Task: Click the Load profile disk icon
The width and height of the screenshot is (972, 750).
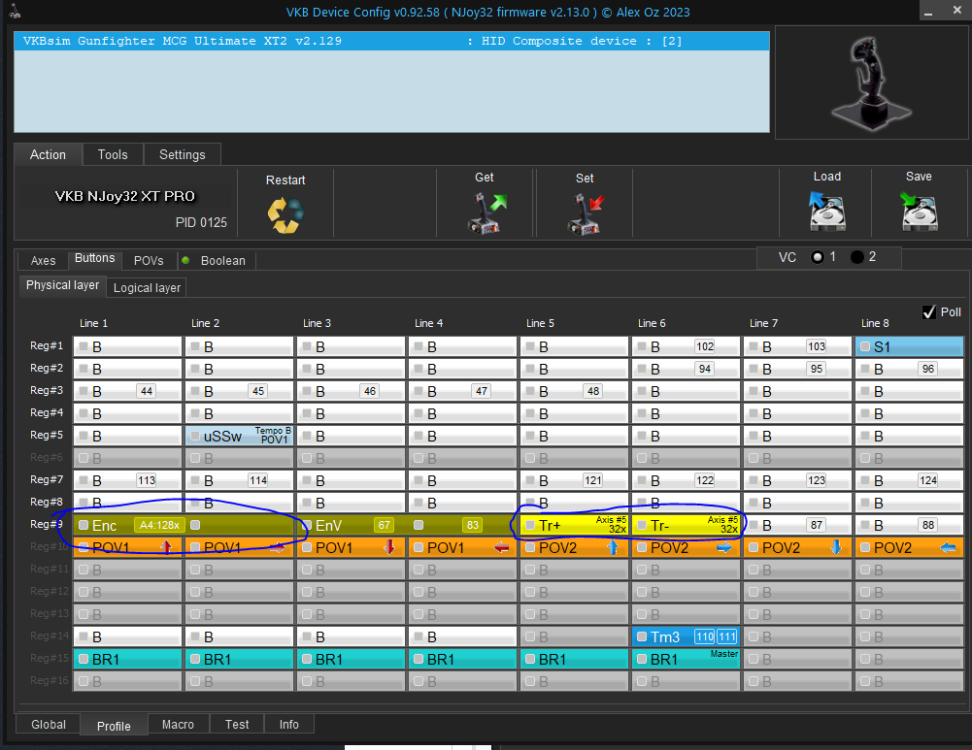Action: coord(826,212)
